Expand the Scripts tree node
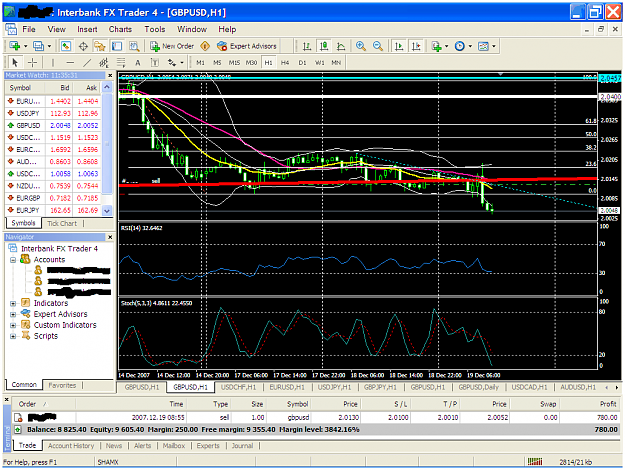This screenshot has height=470, width=625. pos(13,336)
